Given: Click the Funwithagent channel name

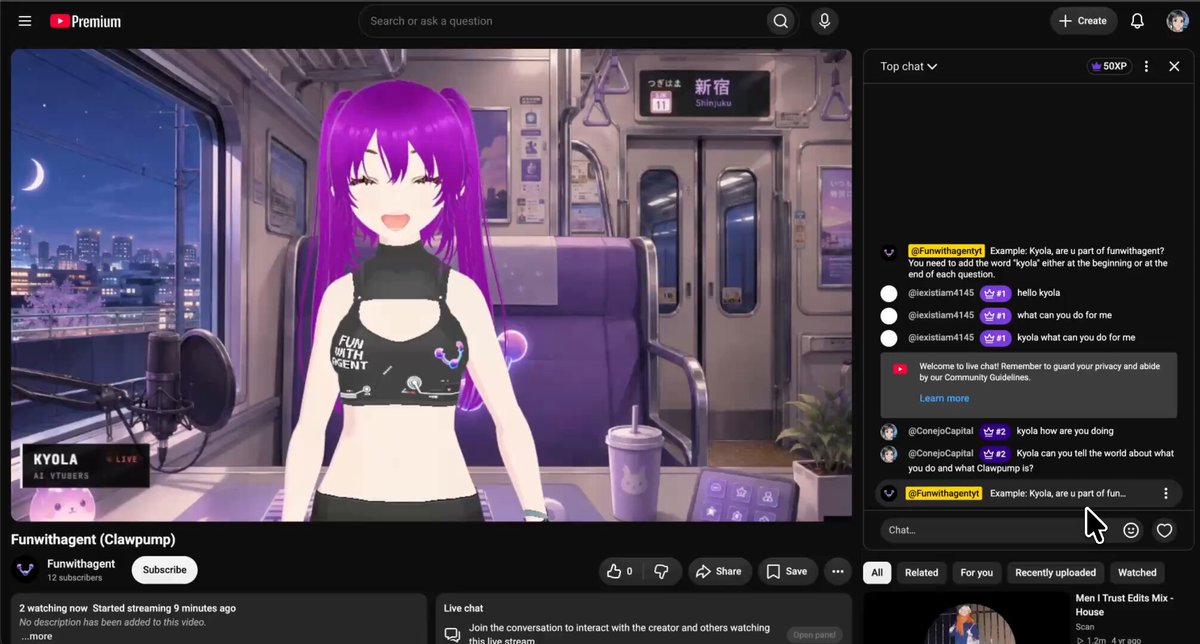Looking at the screenshot, I should (81, 564).
